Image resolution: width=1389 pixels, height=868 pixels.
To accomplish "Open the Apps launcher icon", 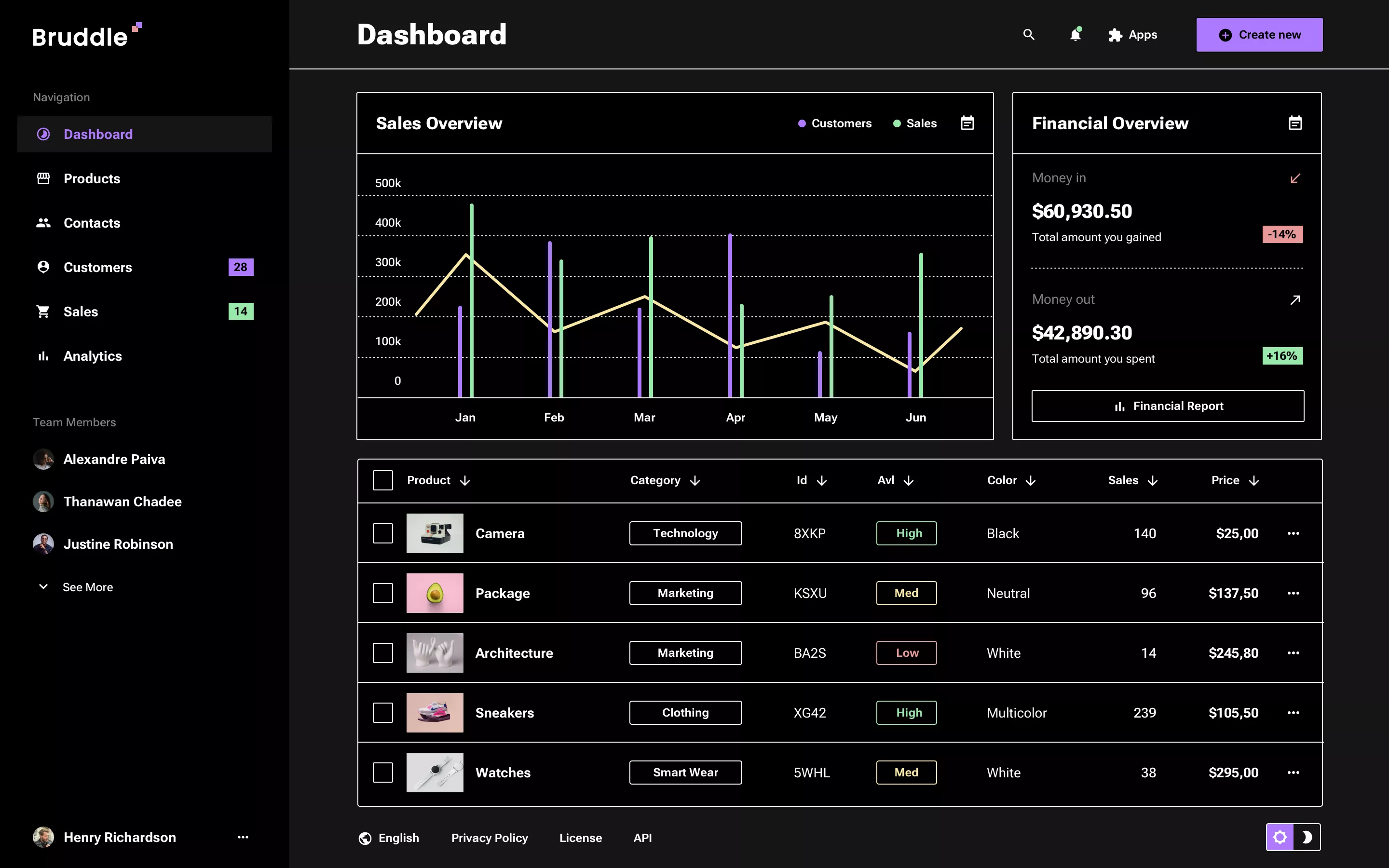I will pyautogui.click(x=1115, y=34).
